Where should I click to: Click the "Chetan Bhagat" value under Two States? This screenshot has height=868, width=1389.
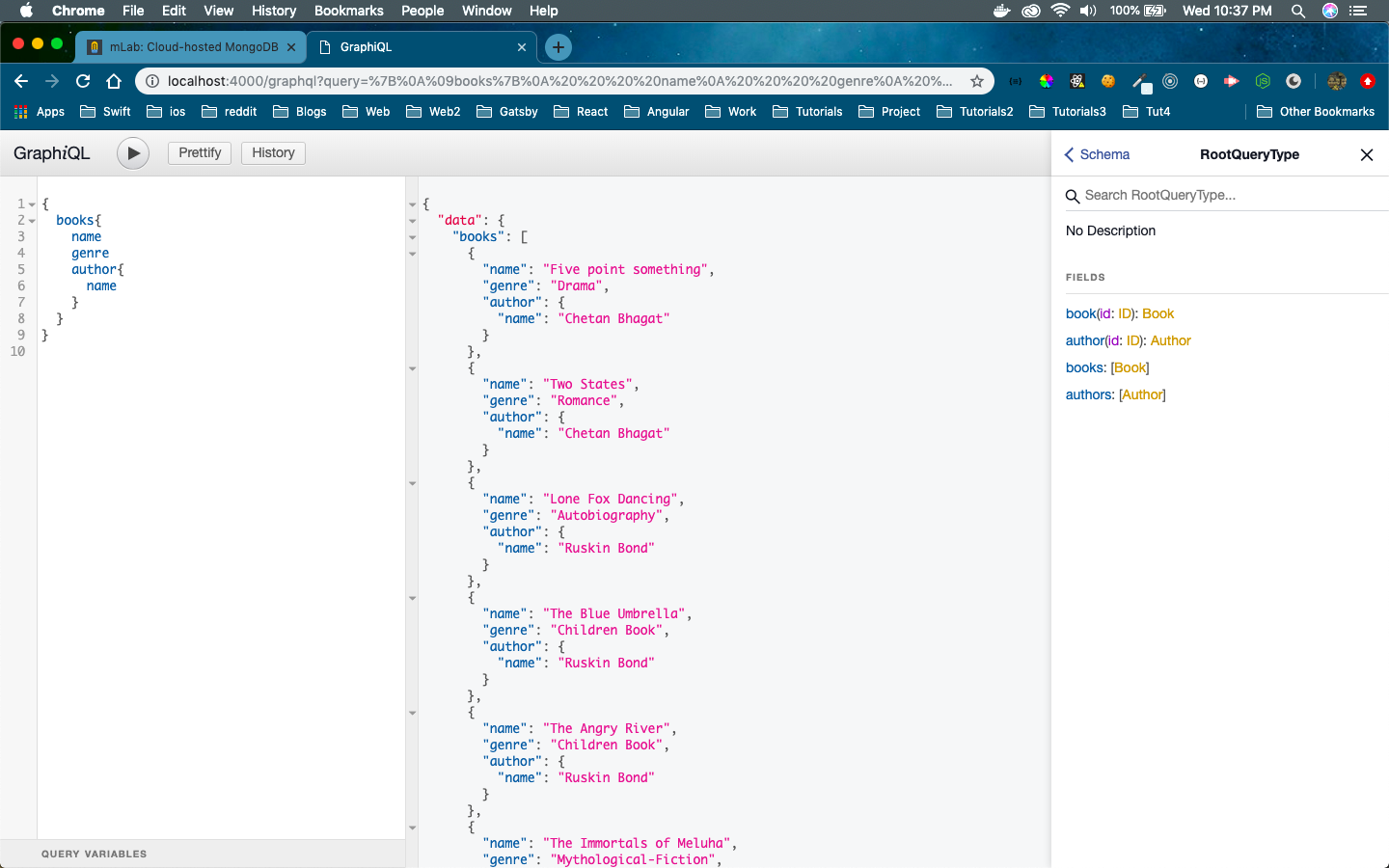point(613,433)
